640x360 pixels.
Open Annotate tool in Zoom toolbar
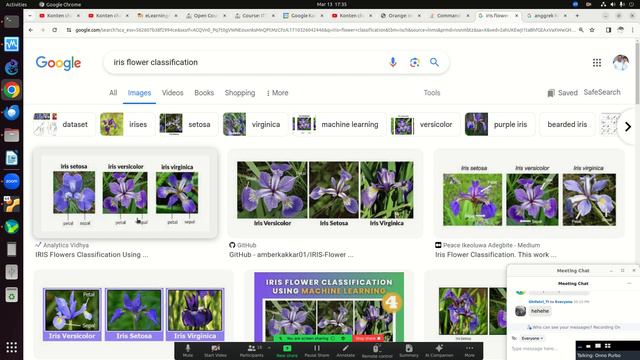(x=345, y=351)
